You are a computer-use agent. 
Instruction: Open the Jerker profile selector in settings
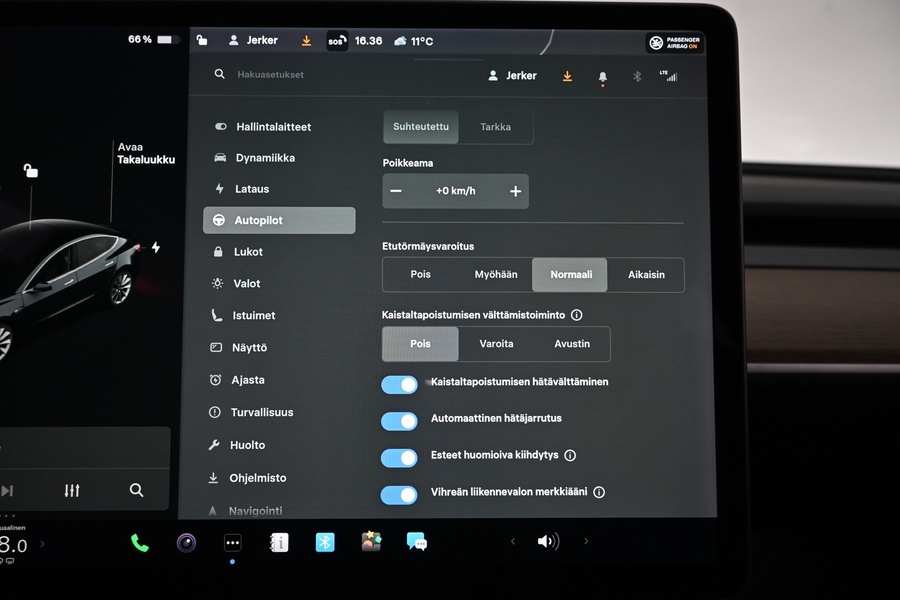click(x=512, y=76)
